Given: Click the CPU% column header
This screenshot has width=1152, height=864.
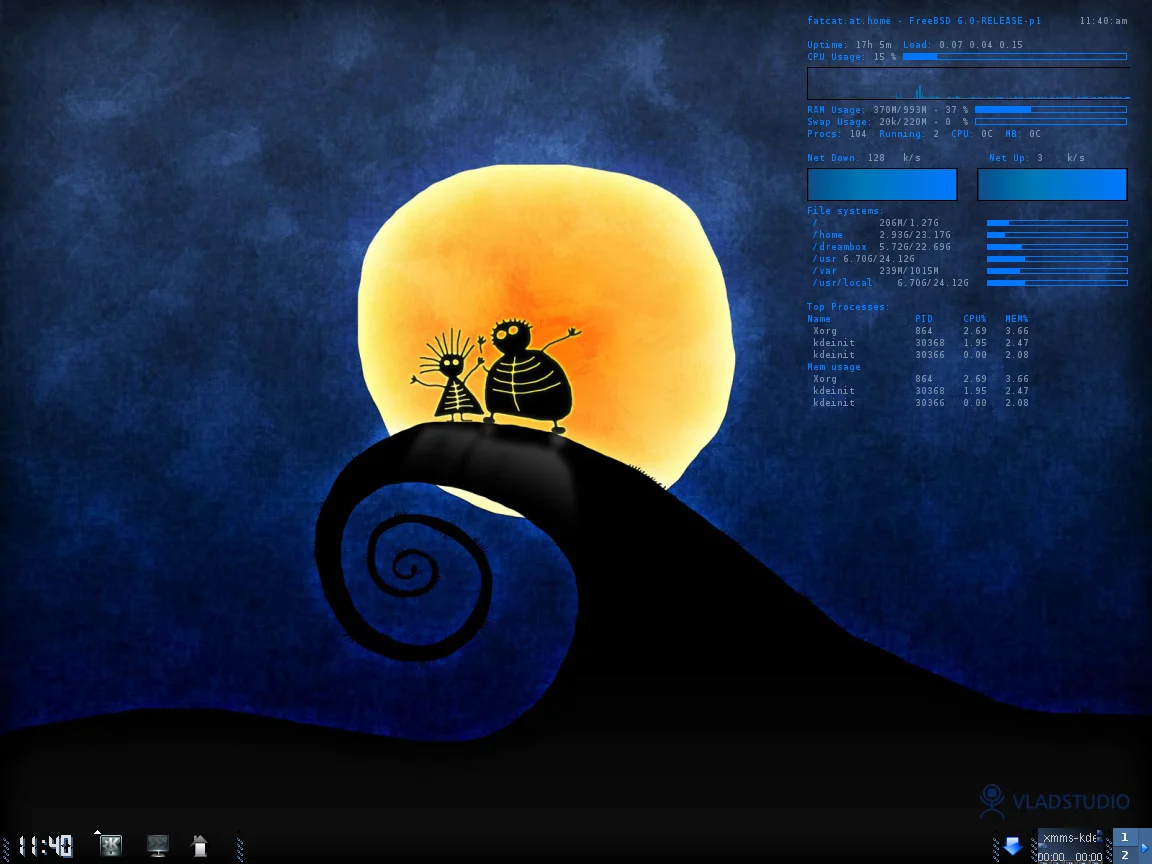Looking at the screenshot, I should click(x=975, y=319).
